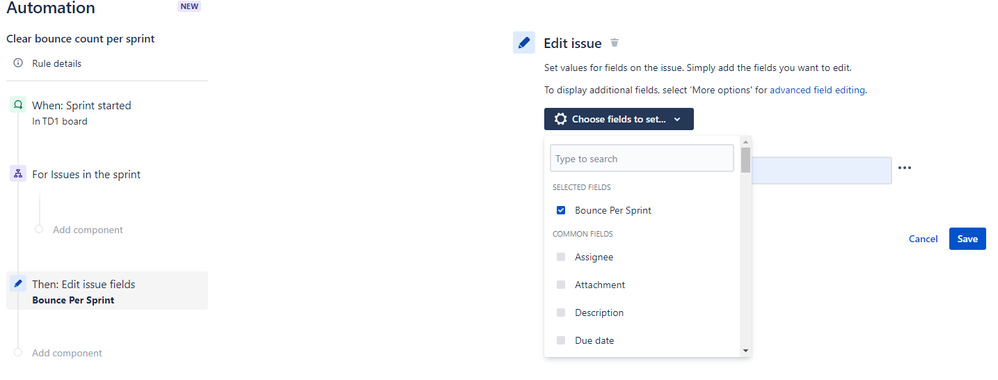This screenshot has height=380, width=998.
Task: Click the large Edit issue pencil icon
Action: point(524,43)
